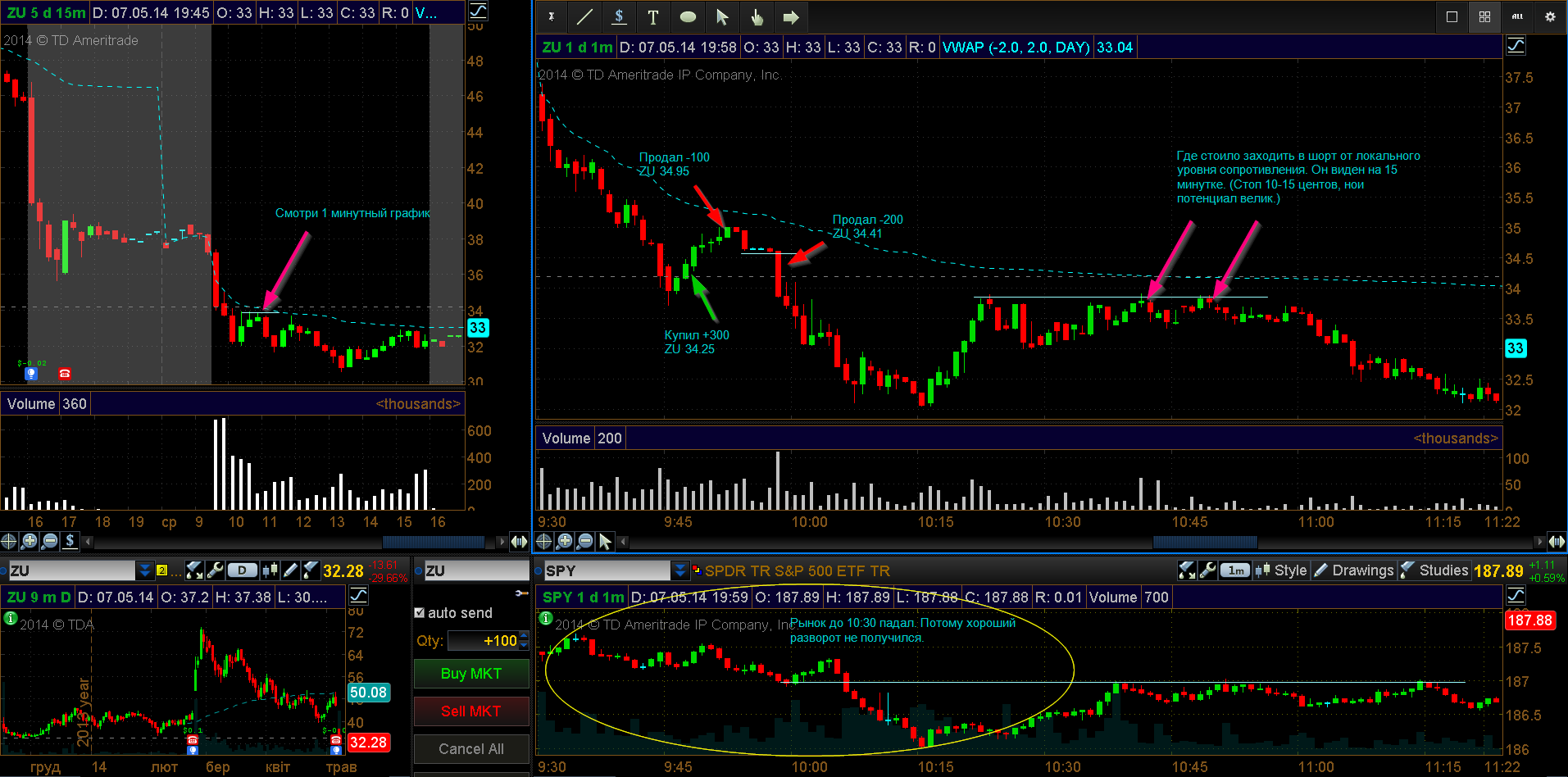Click Cancel All button

471,748
